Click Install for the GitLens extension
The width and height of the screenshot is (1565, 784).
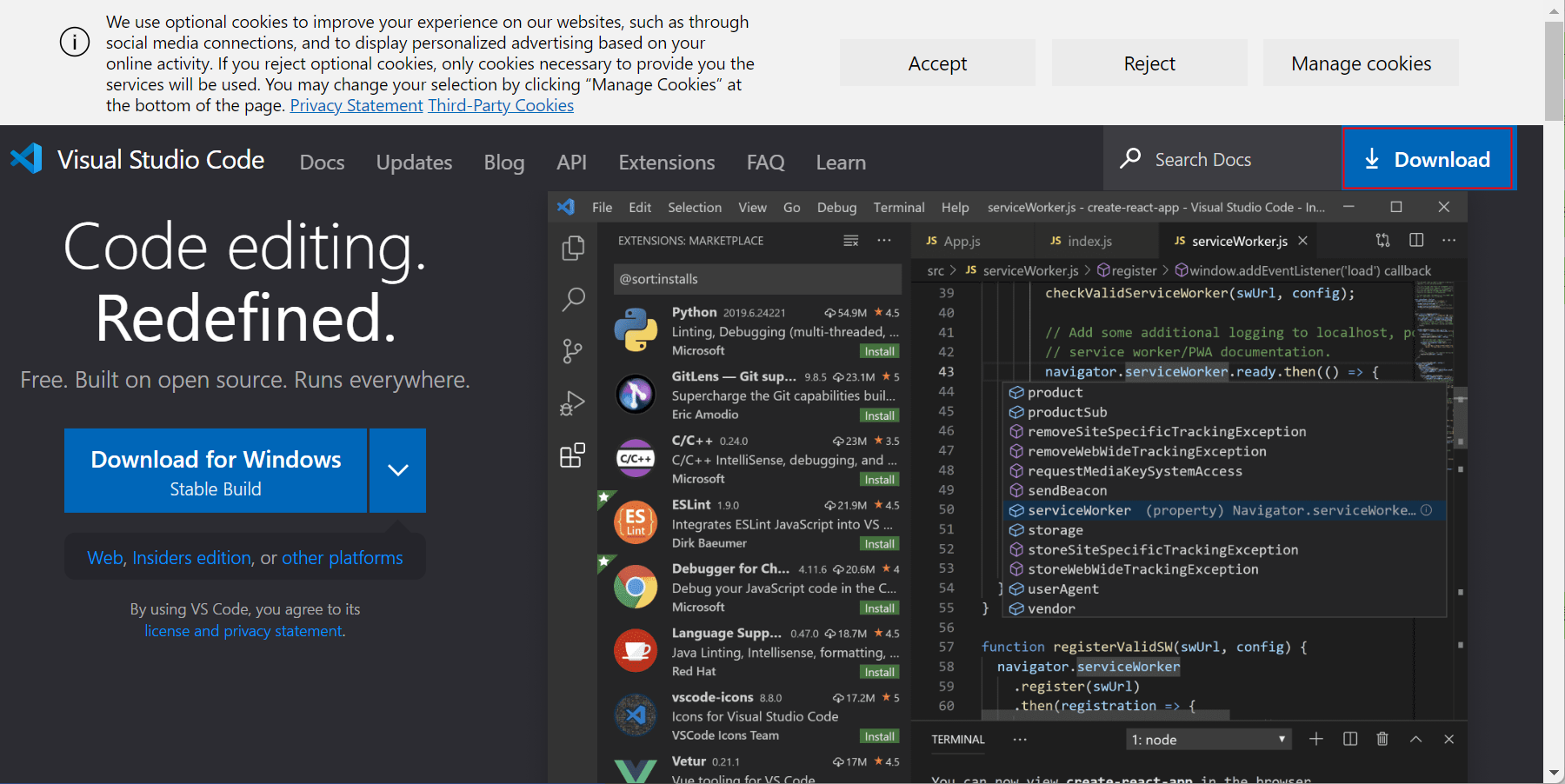click(879, 415)
